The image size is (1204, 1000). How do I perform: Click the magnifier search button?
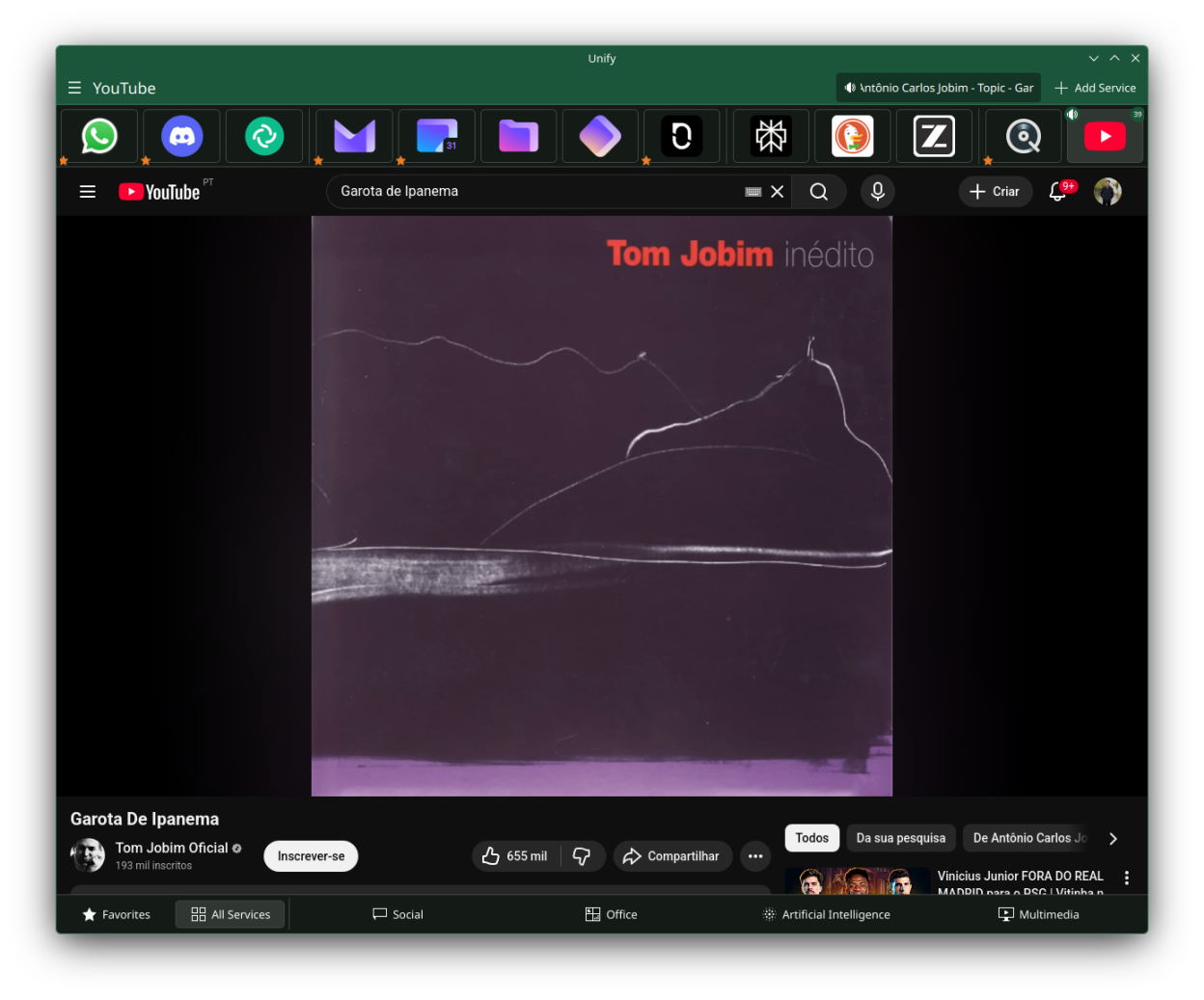coord(818,191)
